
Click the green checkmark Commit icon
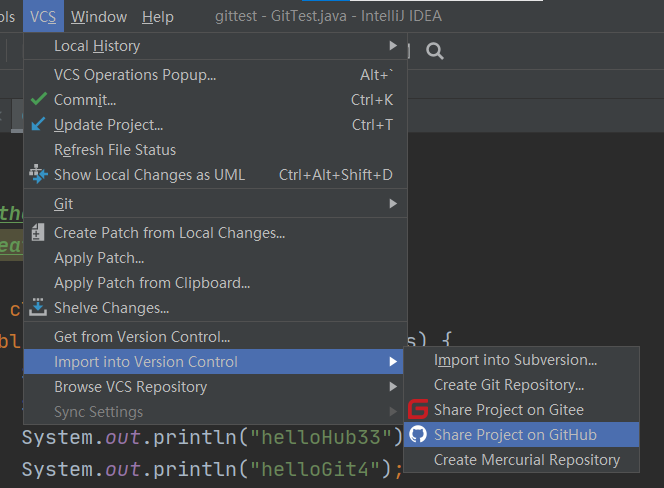[39, 99]
